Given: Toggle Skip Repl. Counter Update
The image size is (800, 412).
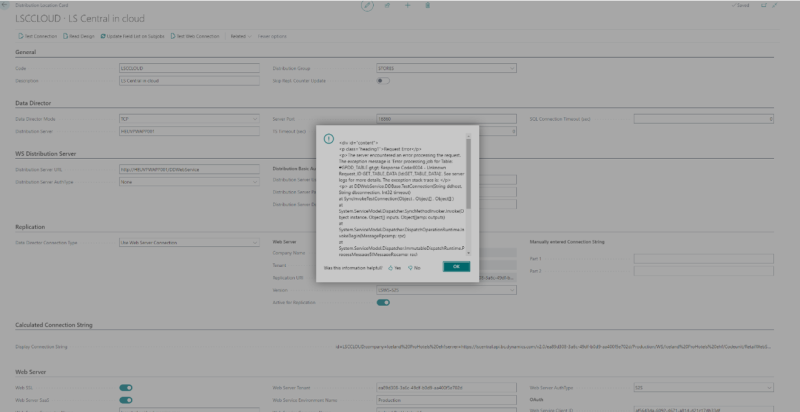Looking at the screenshot, I should tap(383, 81).
